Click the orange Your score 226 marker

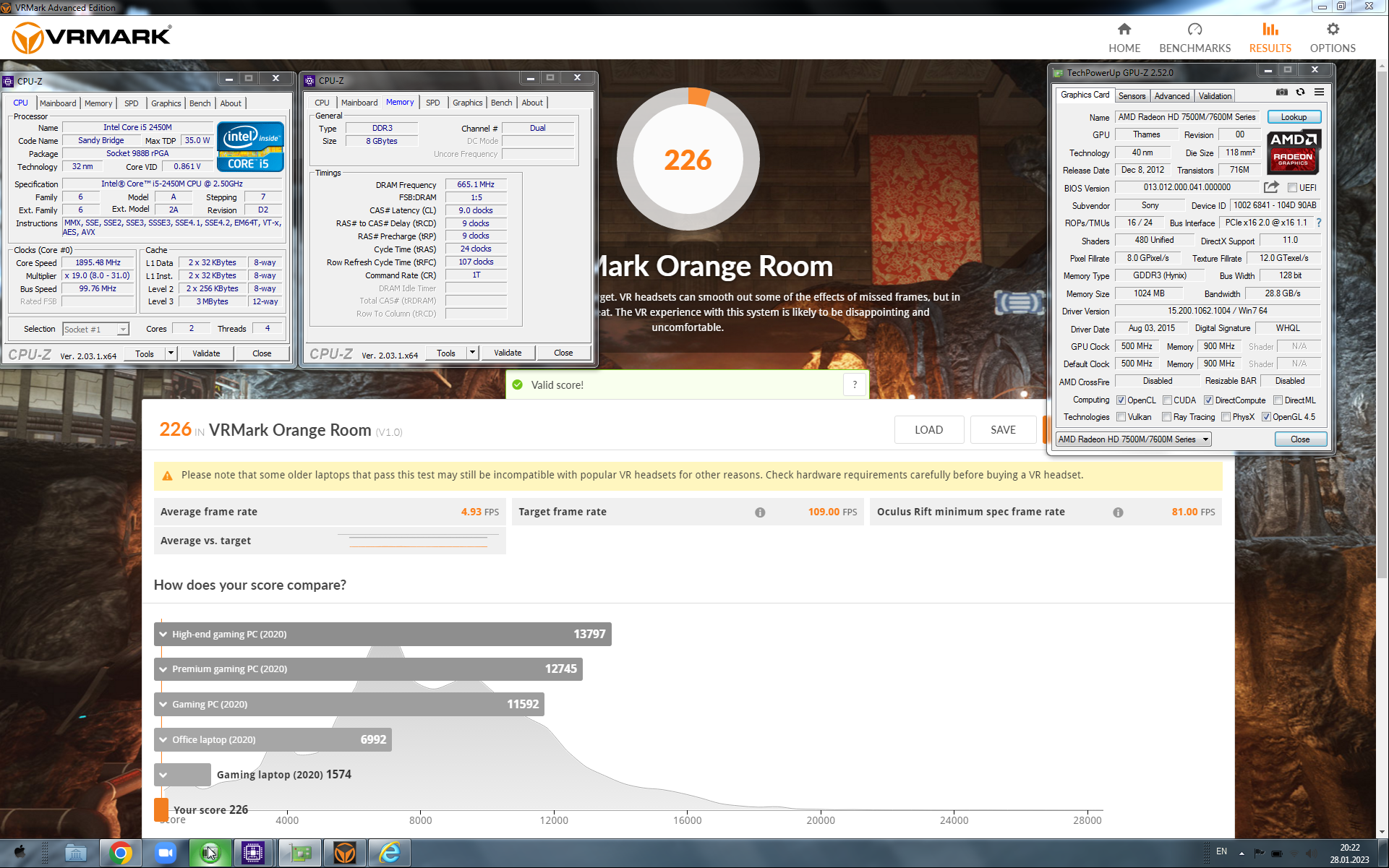[161, 809]
